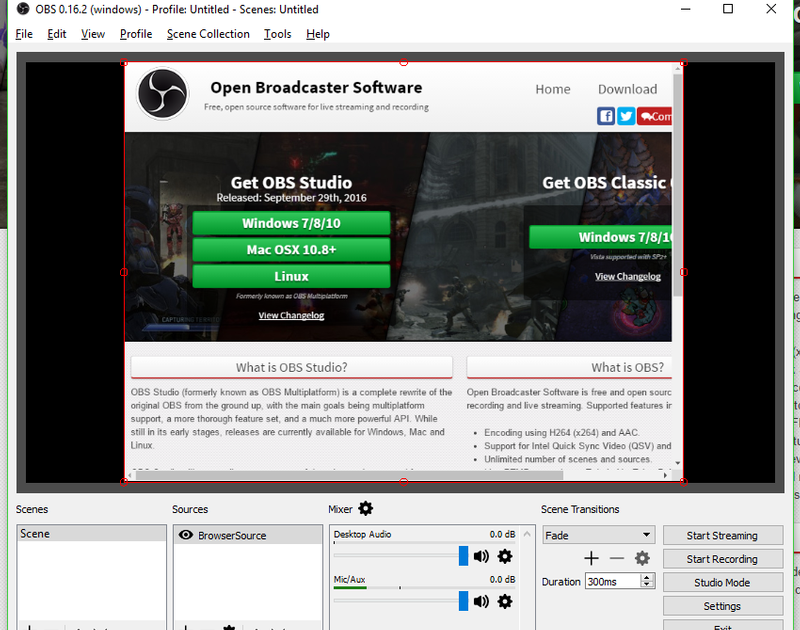Click the Mac OSX 10.8+ download button
The width and height of the screenshot is (800, 630).
point(291,249)
